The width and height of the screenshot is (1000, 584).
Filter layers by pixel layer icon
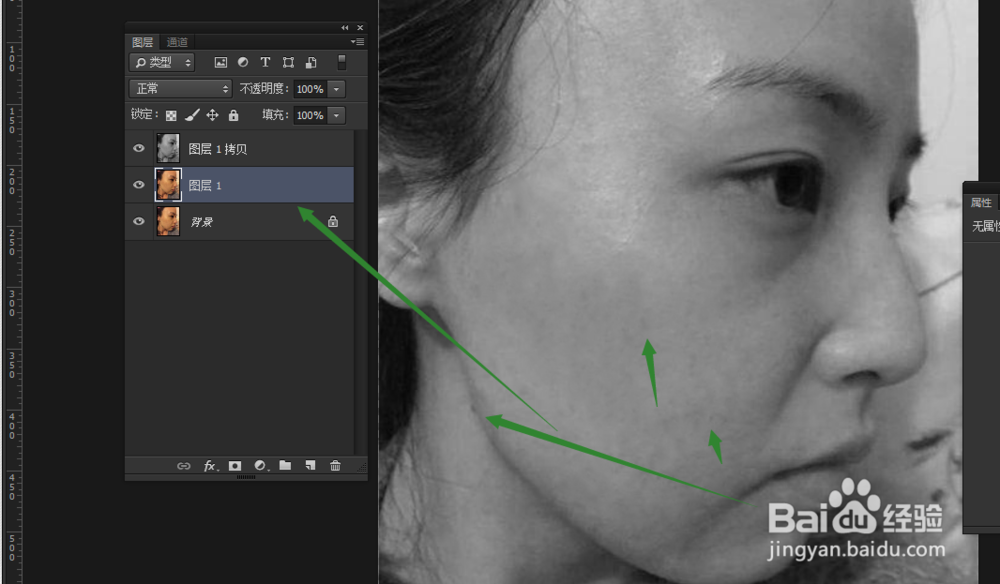(221, 62)
